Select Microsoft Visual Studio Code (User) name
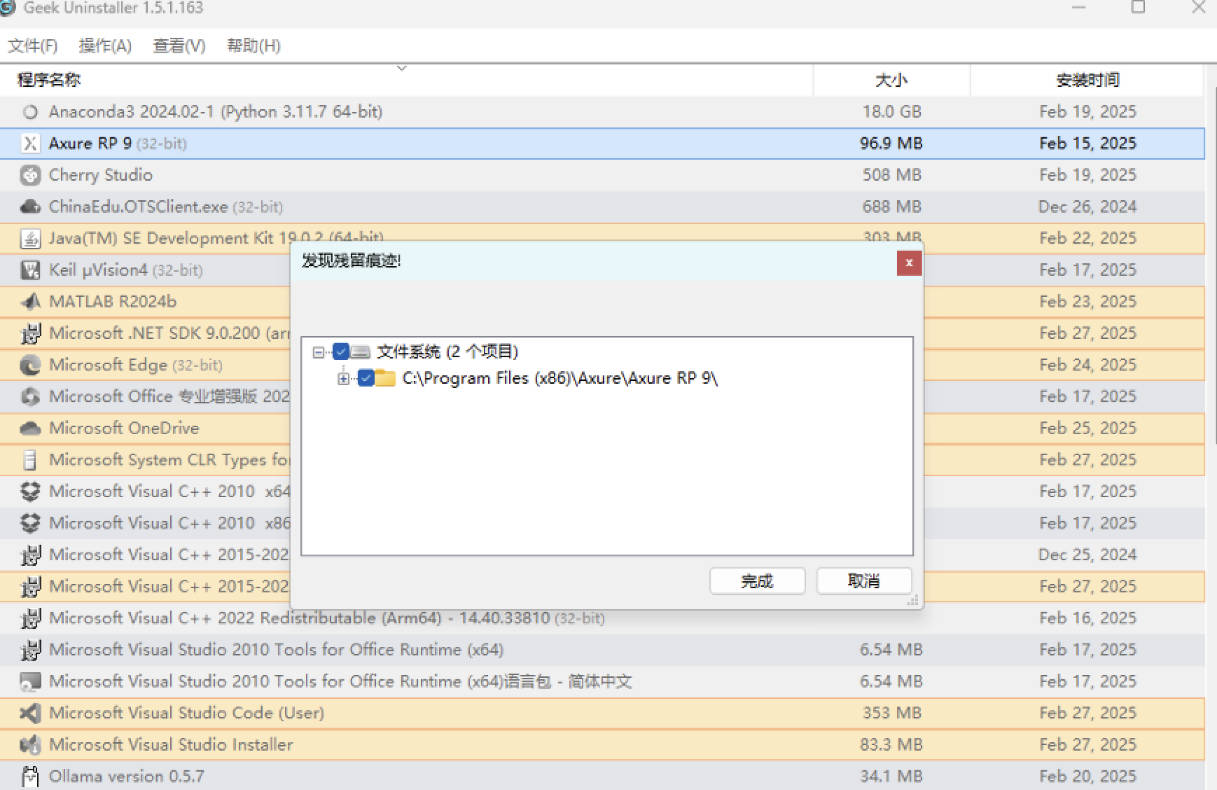 pyautogui.click(x=186, y=714)
